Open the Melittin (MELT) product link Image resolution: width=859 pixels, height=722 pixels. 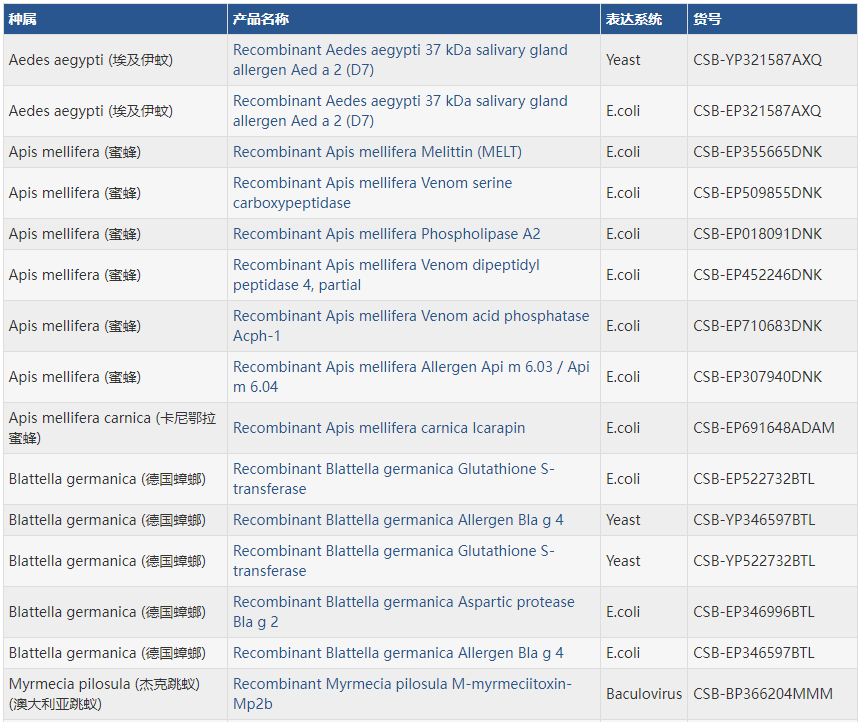pyautogui.click(x=377, y=152)
